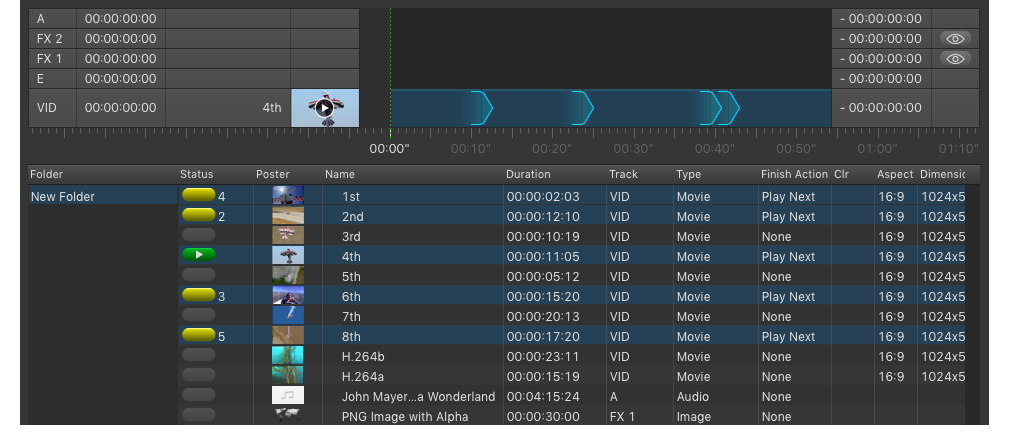1009x445 pixels.
Task: Click gray status pill of 3rd movie
Action: coord(199,235)
